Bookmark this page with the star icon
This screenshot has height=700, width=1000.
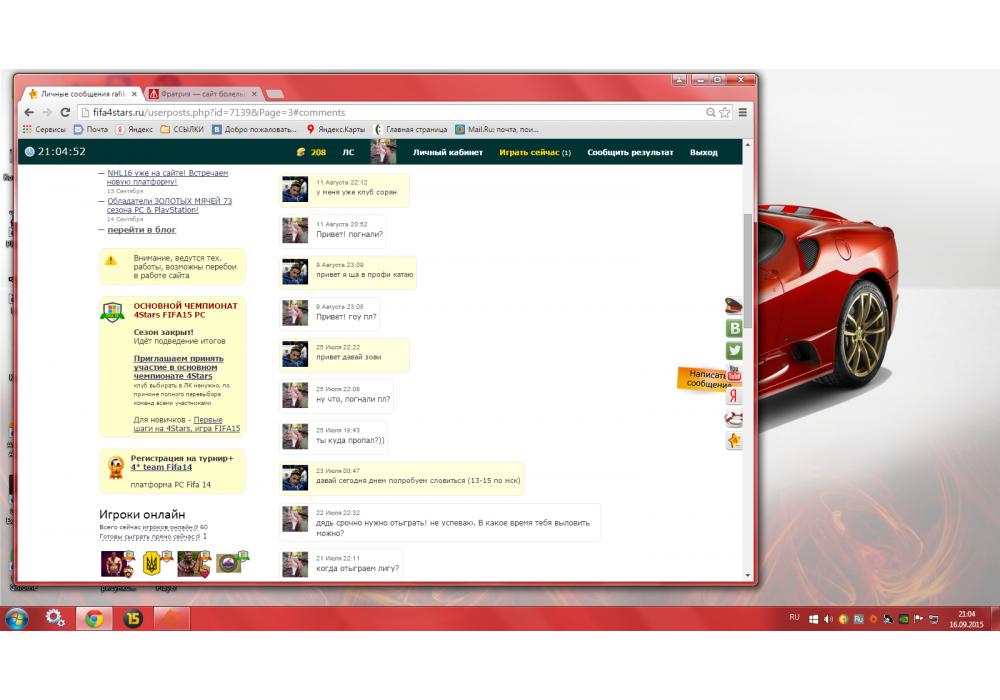[725, 113]
